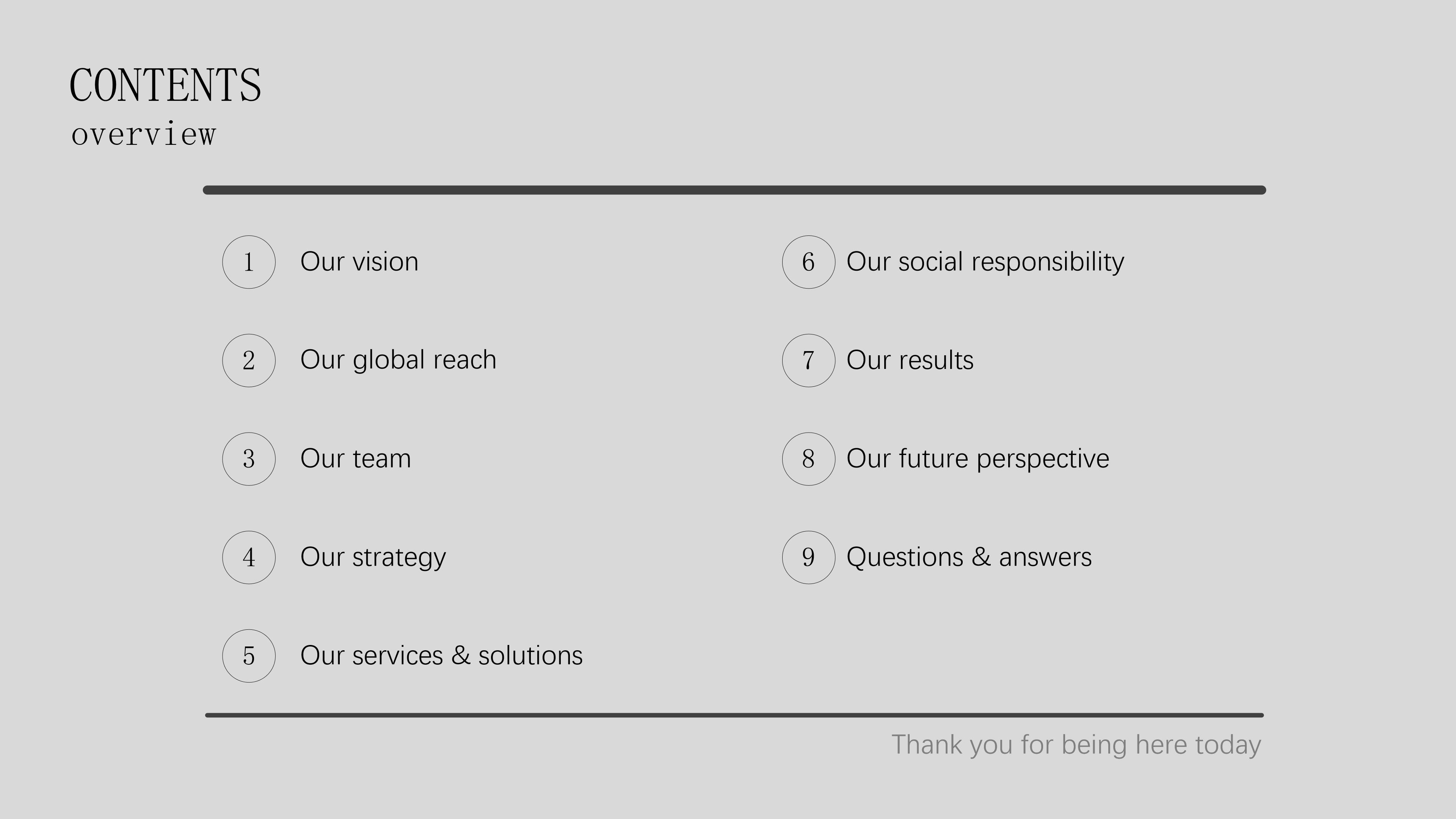Open the "Our strategy" entry
This screenshot has width=1456, height=819.
coord(373,557)
